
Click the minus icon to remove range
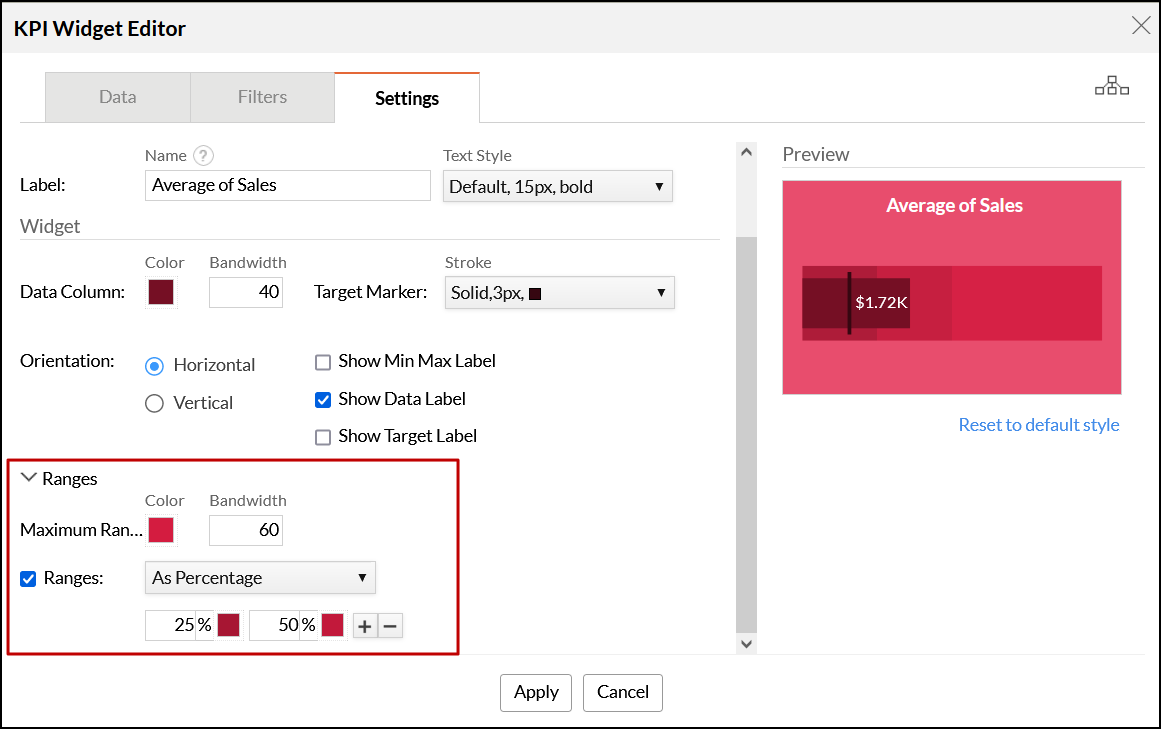point(391,626)
